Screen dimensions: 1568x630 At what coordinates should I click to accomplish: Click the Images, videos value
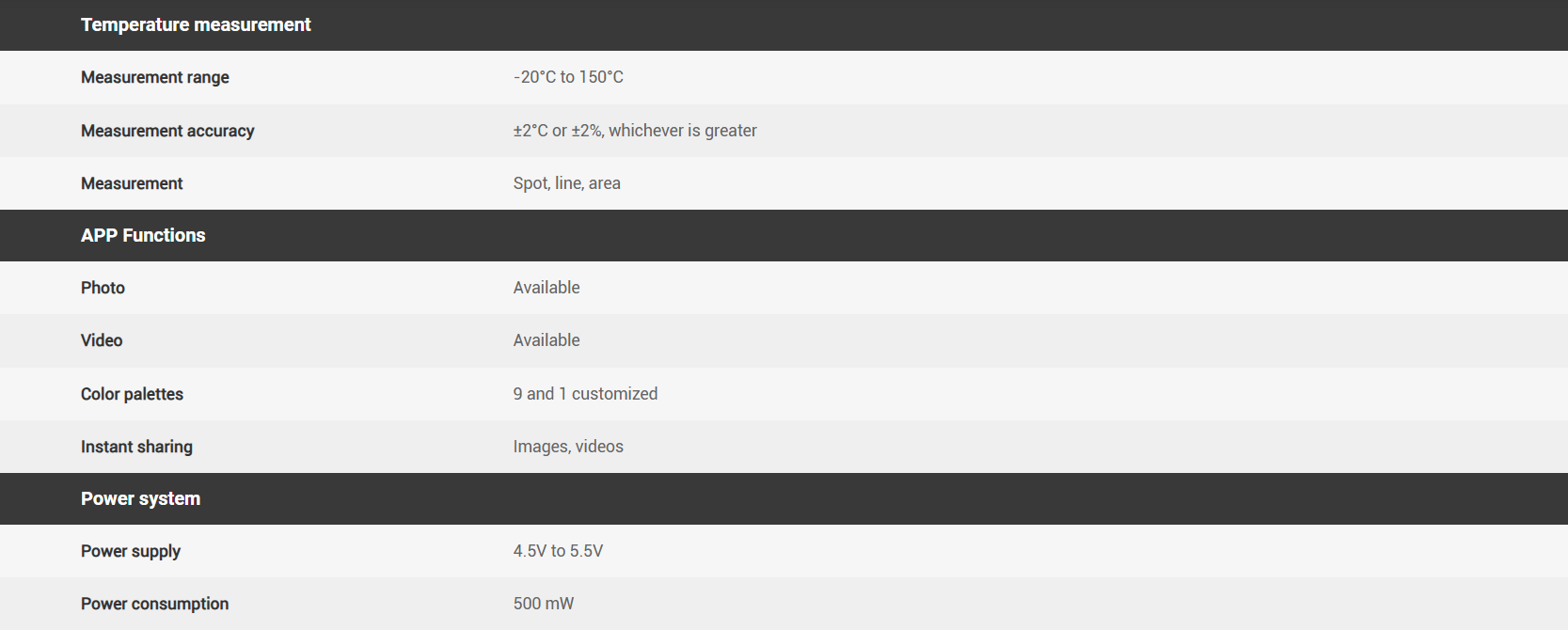(x=568, y=448)
